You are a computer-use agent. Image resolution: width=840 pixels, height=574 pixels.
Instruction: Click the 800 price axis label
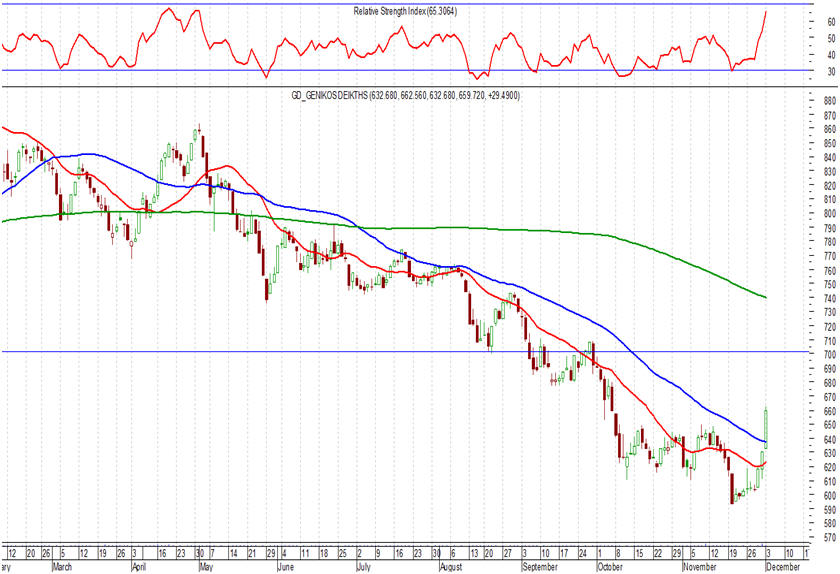(830, 214)
